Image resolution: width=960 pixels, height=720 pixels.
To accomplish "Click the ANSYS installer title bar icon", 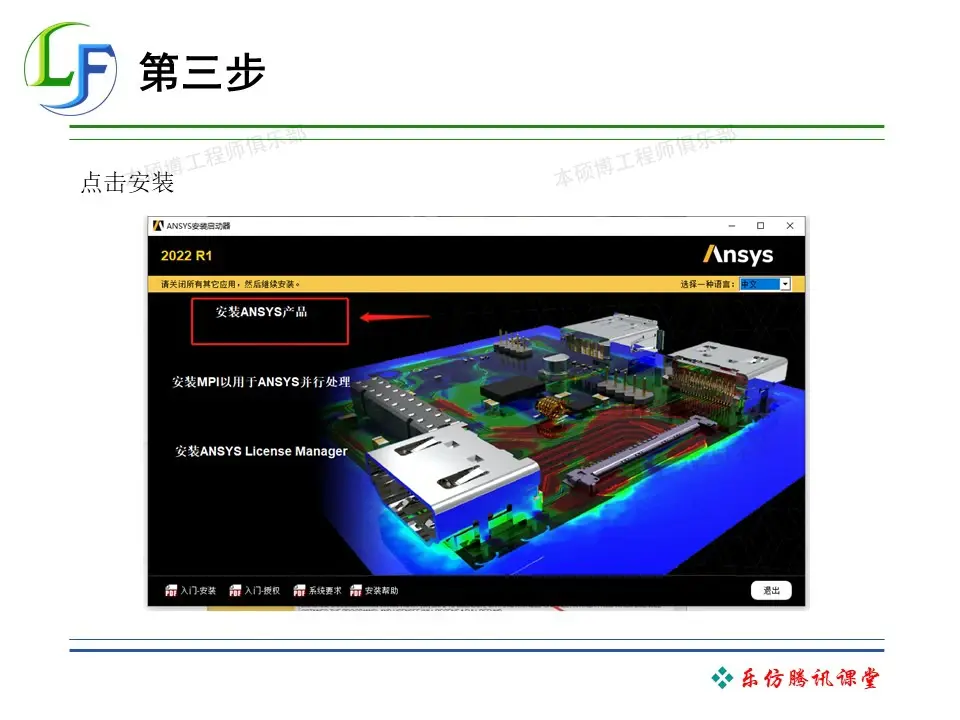I will pyautogui.click(x=158, y=225).
